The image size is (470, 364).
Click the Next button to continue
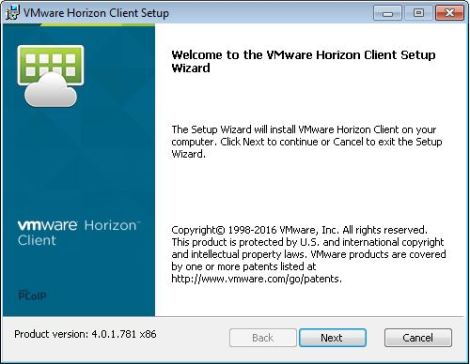coord(333,338)
